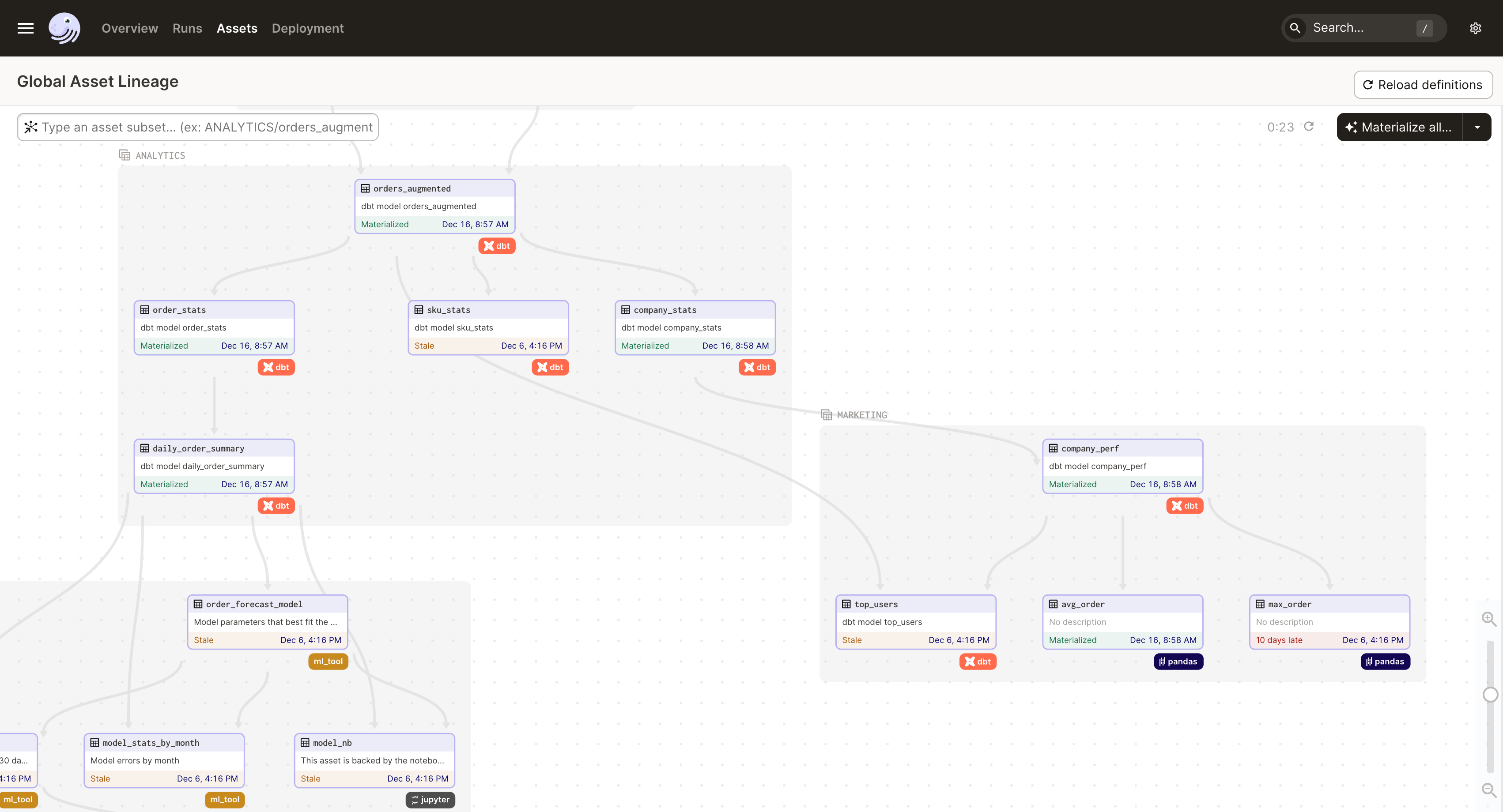The height and width of the screenshot is (812, 1503).
Task: Click dbt tag under order_stats
Action: pos(276,367)
